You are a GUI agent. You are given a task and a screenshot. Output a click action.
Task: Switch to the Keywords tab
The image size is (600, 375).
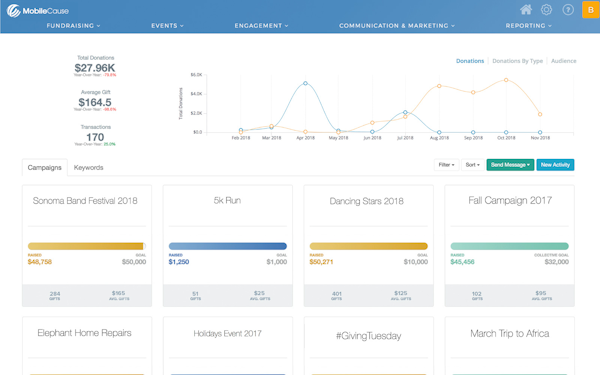[88, 168]
